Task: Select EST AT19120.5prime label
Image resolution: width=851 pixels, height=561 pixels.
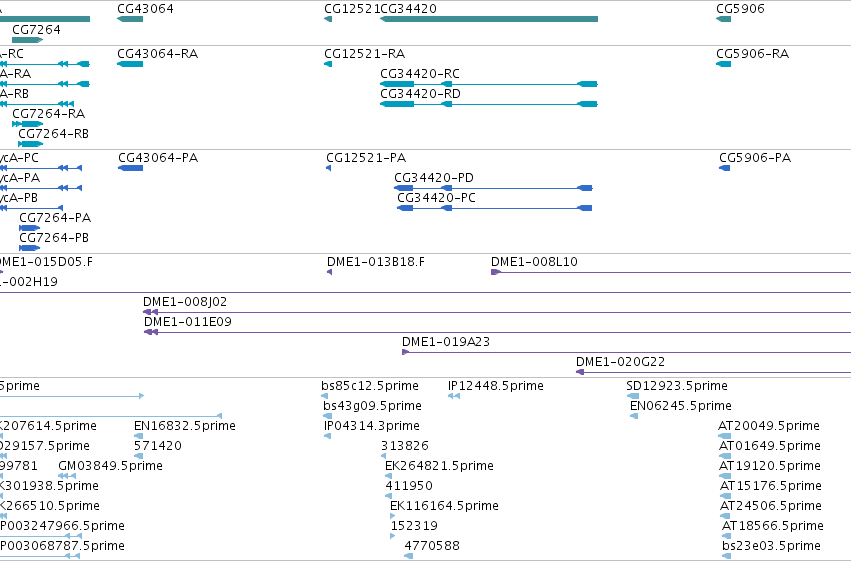Action: point(770,467)
